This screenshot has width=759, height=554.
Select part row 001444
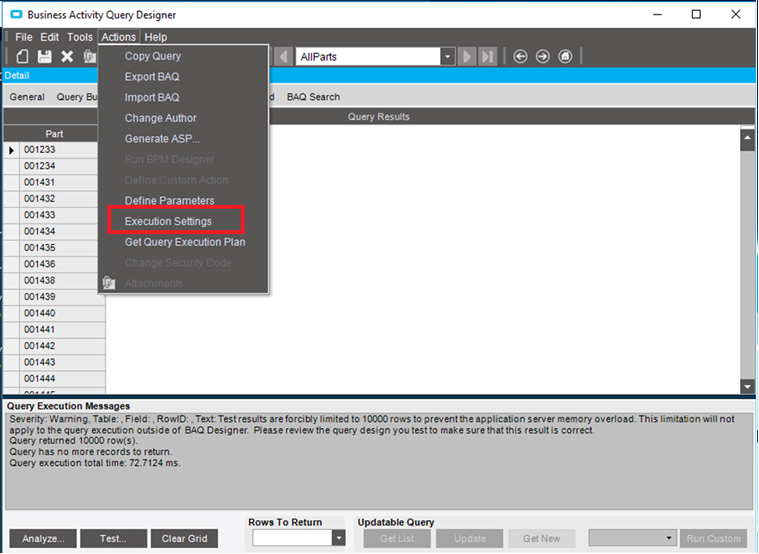point(62,379)
